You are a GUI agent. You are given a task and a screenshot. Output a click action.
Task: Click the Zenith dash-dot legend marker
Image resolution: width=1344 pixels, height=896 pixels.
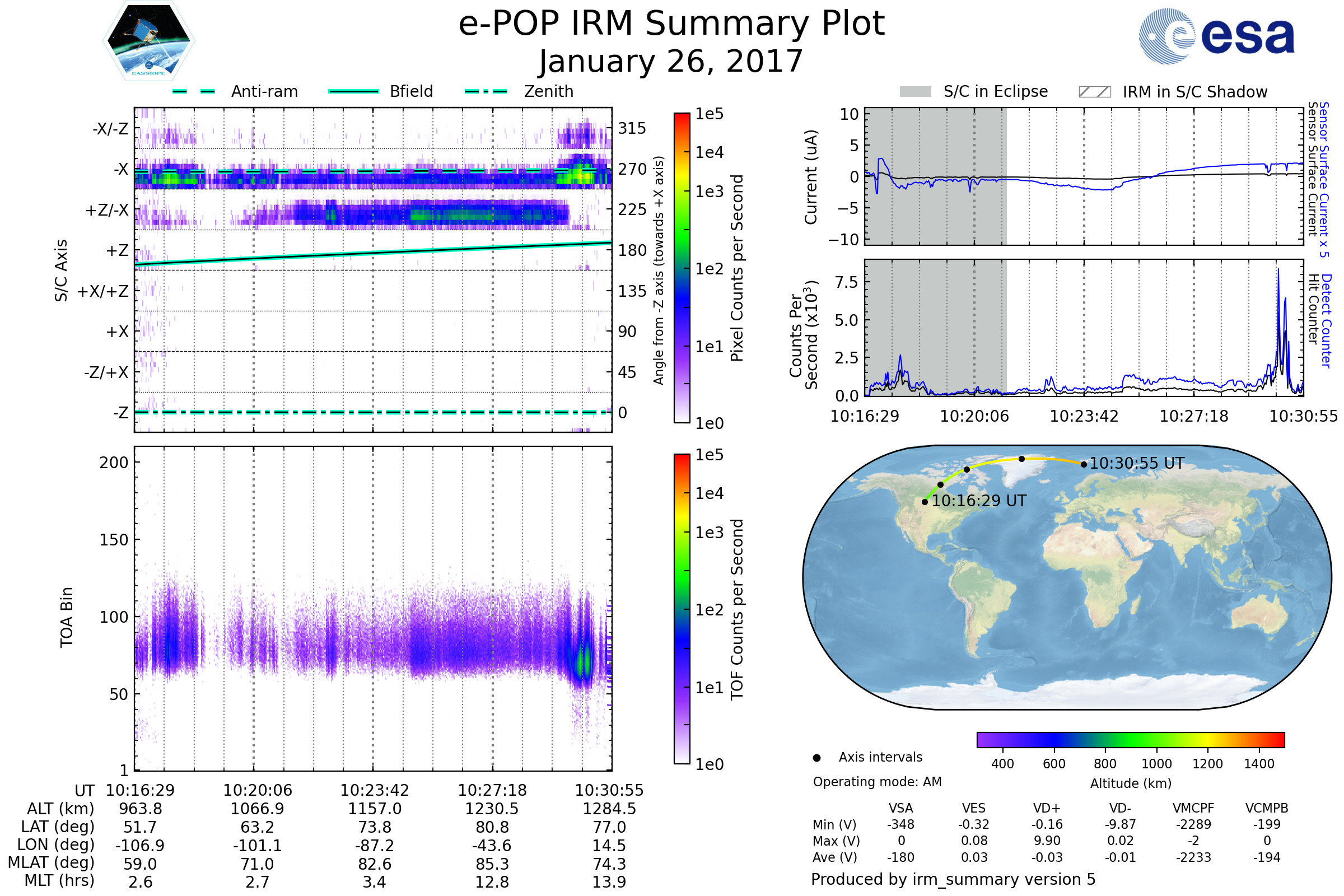pyautogui.click(x=486, y=91)
